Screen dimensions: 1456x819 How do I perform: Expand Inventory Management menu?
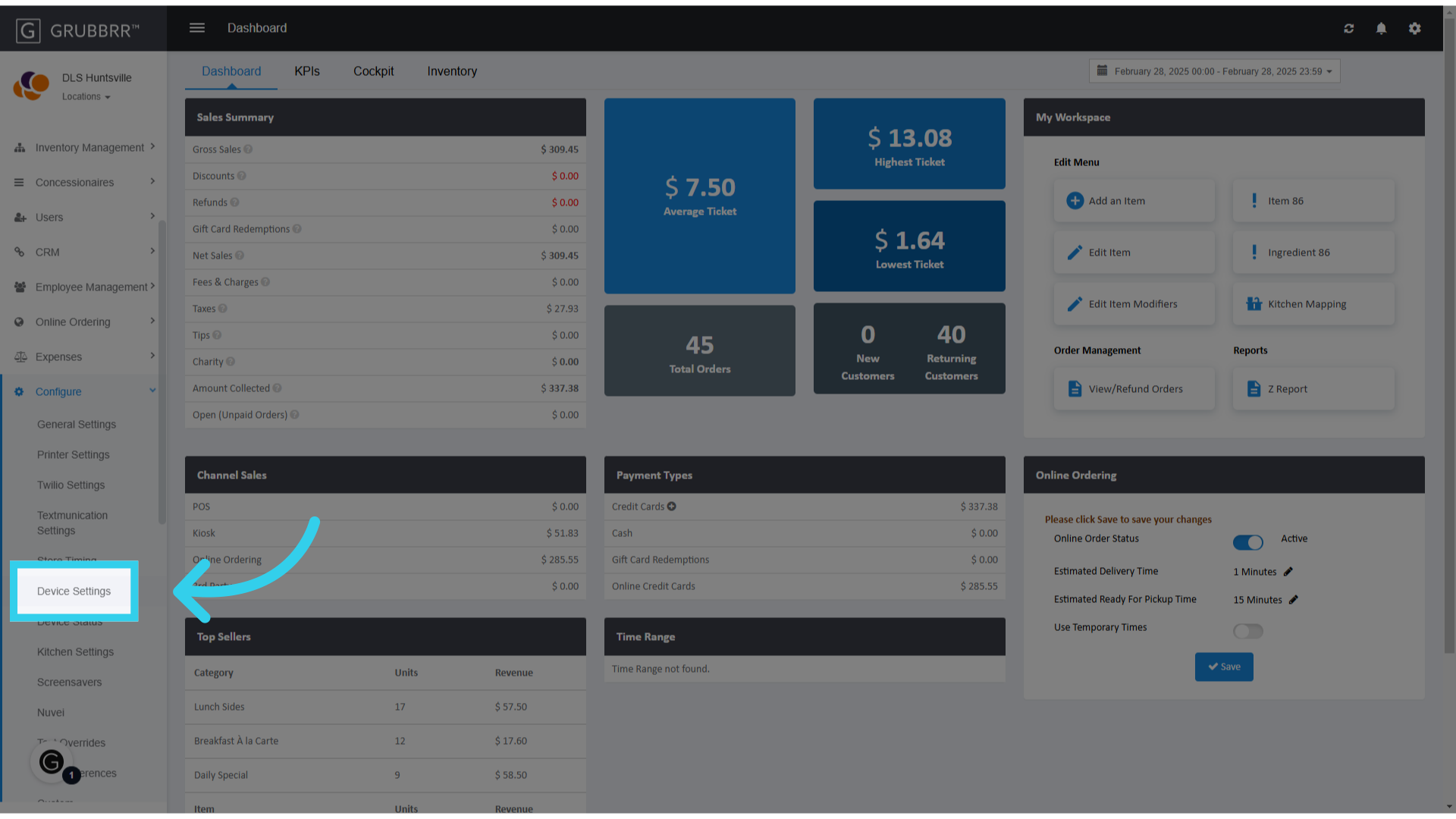(x=83, y=148)
